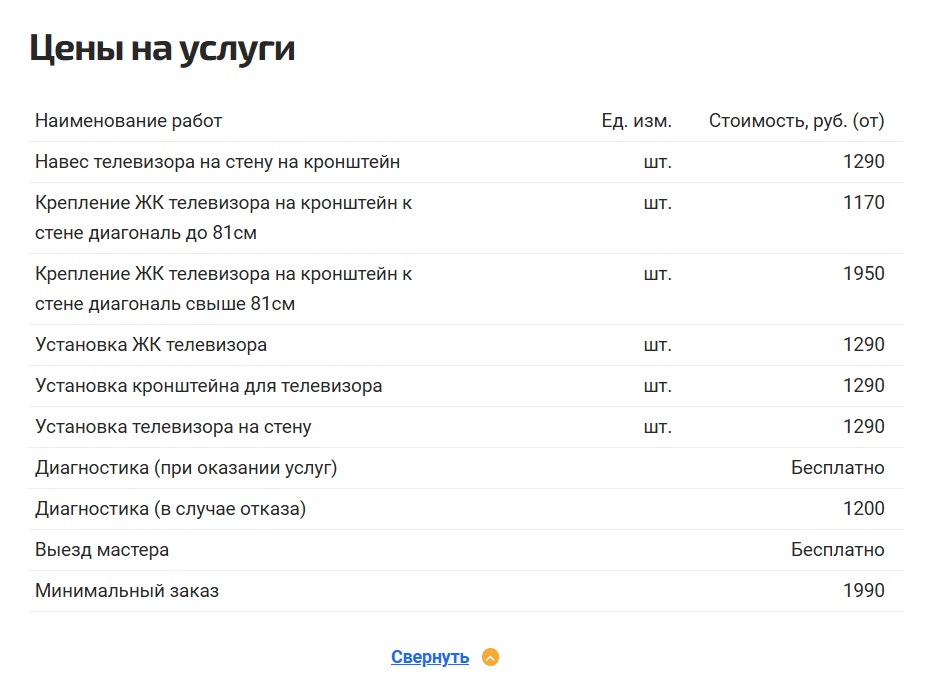Click the "Выезд мастера" row
Screen dimensions: 925x691
coord(102,550)
